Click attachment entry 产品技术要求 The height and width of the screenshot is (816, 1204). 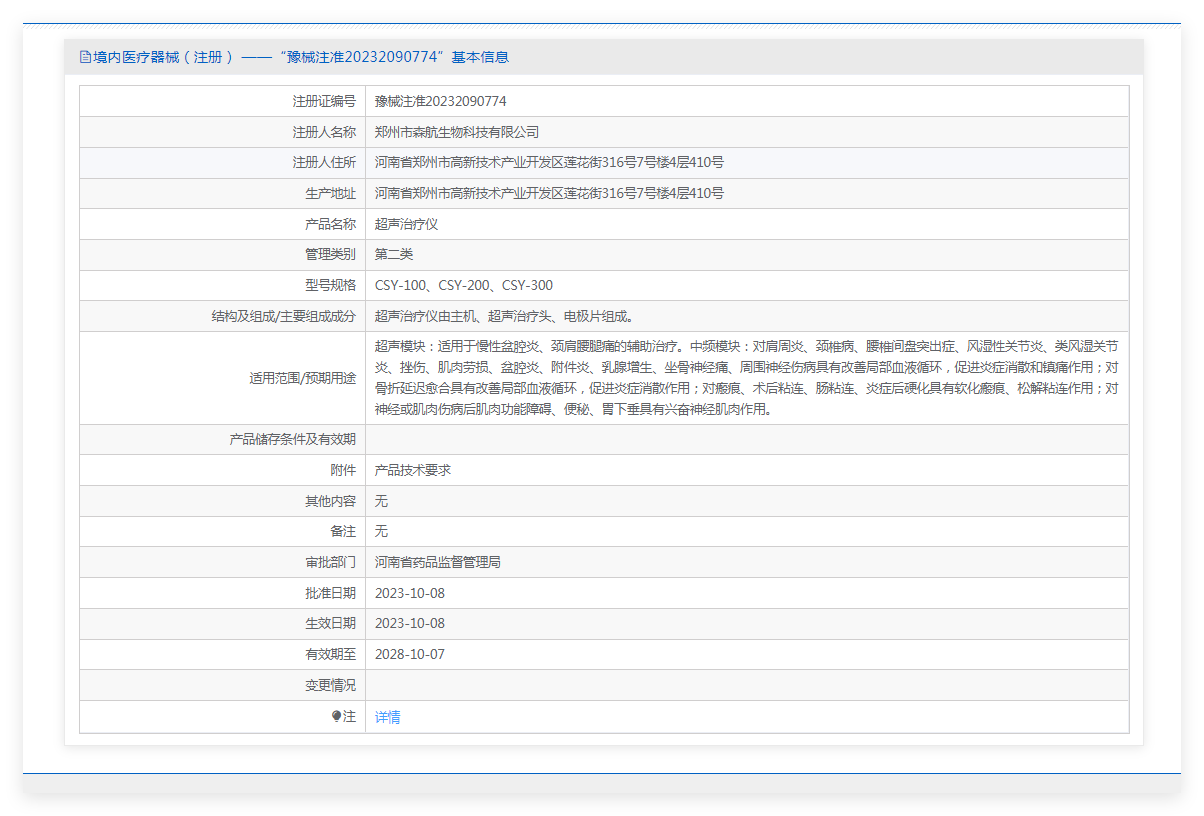[413, 469]
